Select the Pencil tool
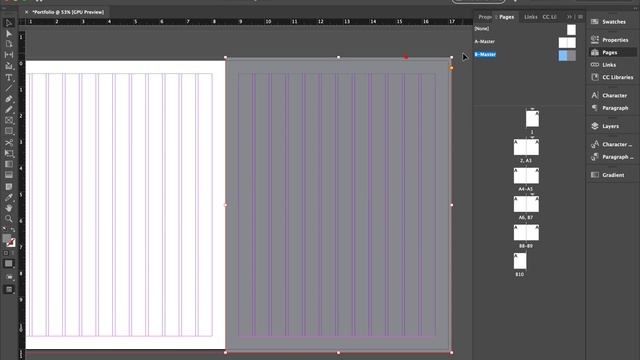The width and height of the screenshot is (640, 360). click(x=9, y=109)
